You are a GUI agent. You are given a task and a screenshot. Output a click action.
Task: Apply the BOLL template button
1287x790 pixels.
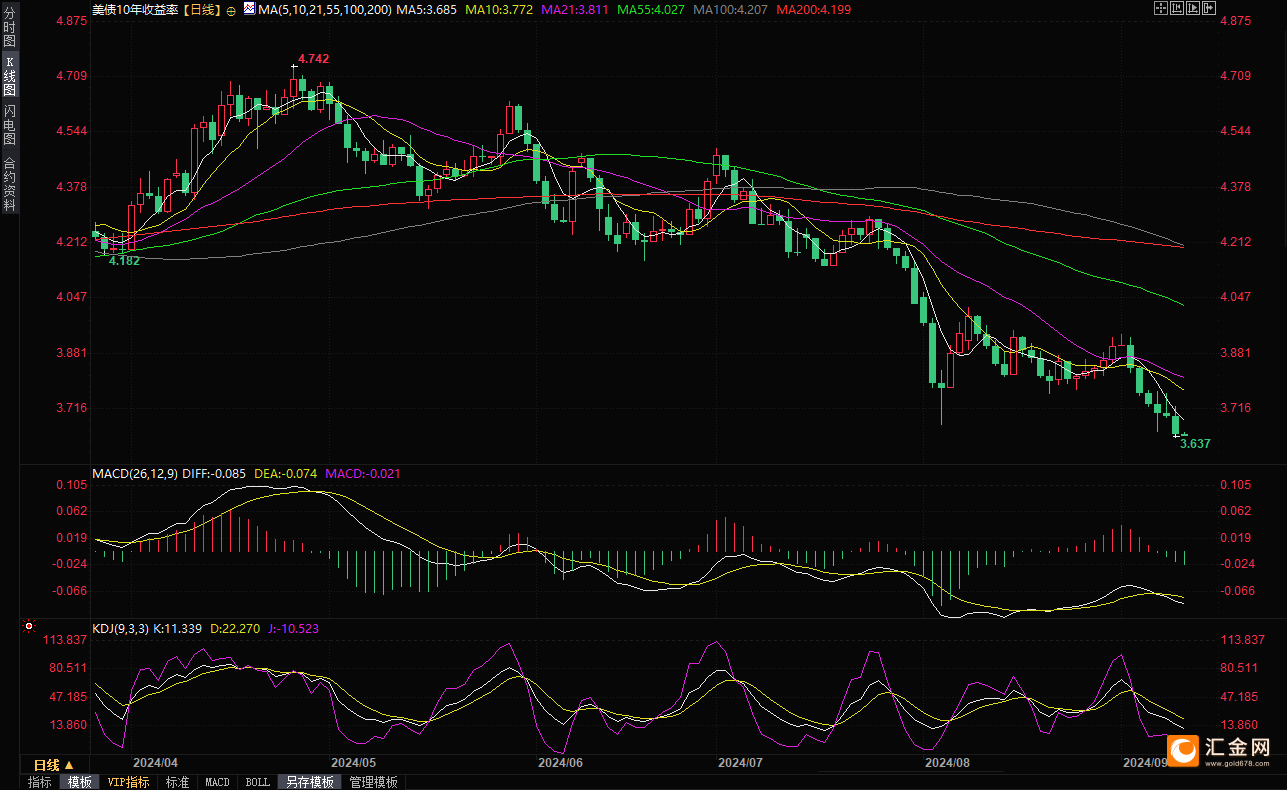pyautogui.click(x=257, y=782)
